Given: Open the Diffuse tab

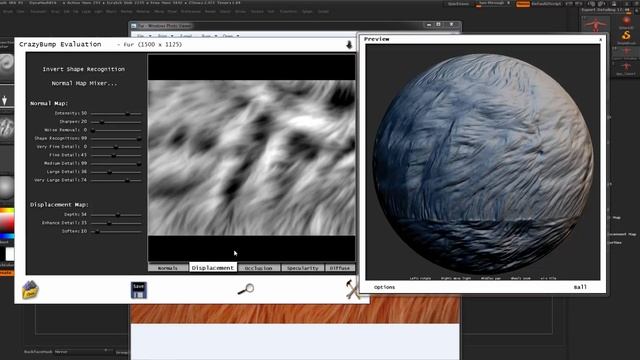Looking at the screenshot, I should (x=340, y=268).
